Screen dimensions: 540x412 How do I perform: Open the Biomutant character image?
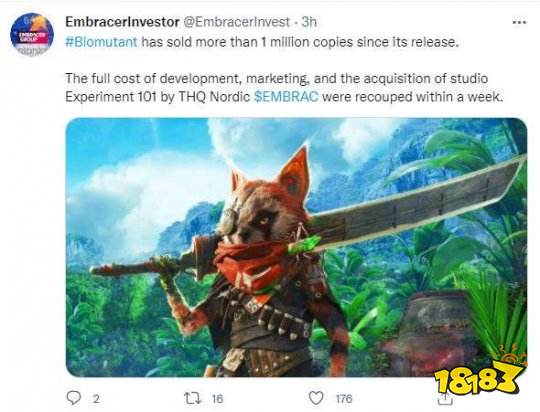coord(296,247)
